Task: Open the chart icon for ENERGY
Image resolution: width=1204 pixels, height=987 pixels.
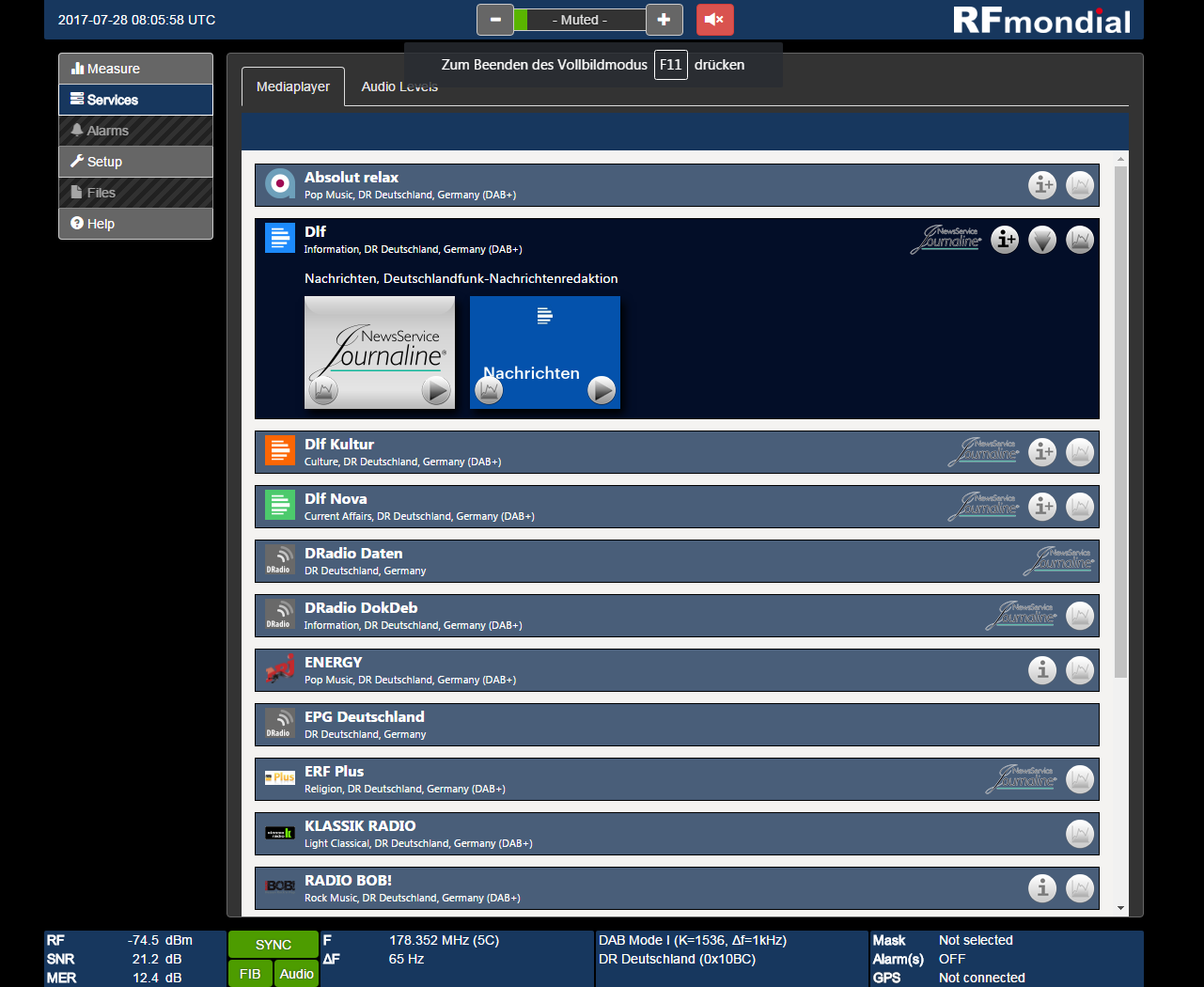Action: 1080,670
